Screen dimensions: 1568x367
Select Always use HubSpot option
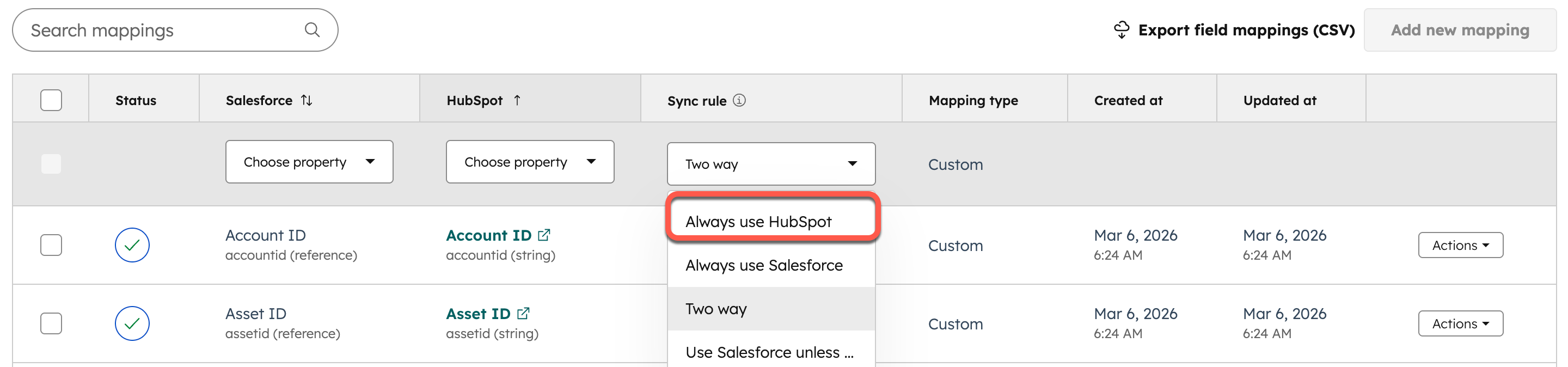[x=771, y=221]
